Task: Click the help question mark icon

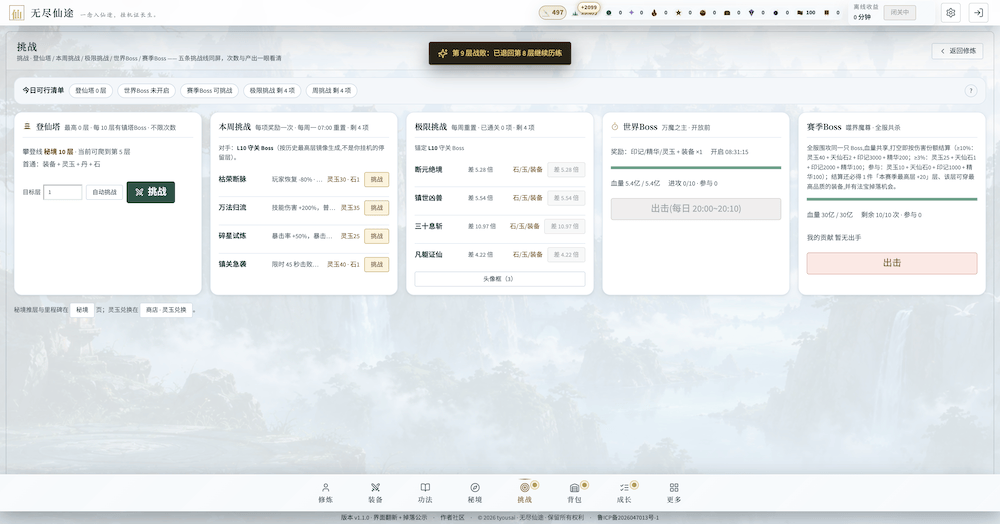Action: [x=971, y=91]
